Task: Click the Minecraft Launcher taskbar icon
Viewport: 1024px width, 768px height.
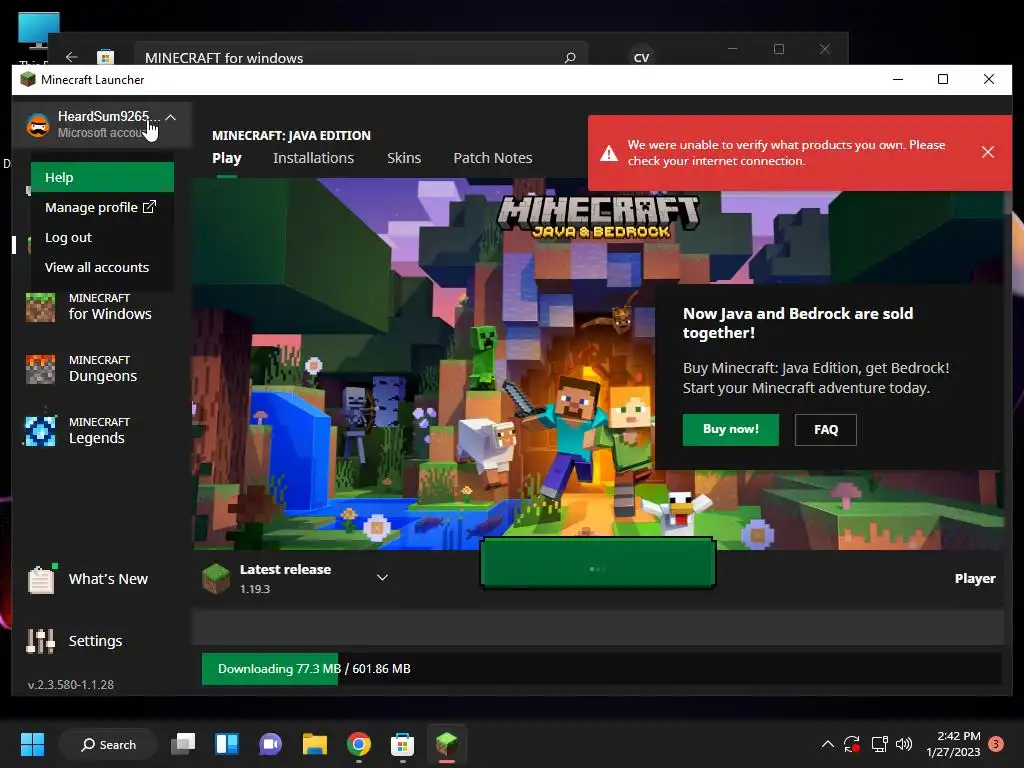Action: point(447,744)
